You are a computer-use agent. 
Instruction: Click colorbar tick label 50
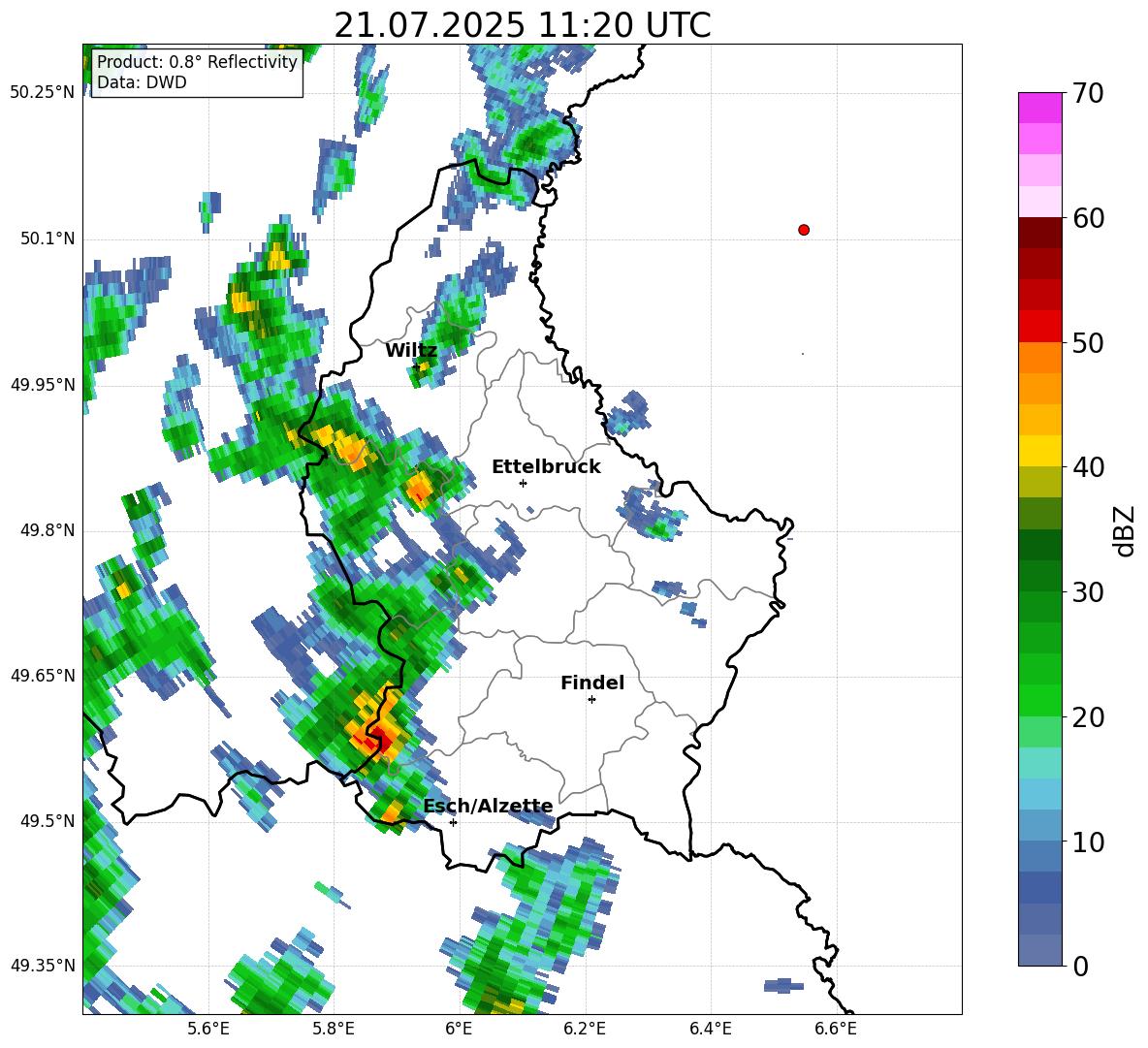pyautogui.click(x=1088, y=342)
